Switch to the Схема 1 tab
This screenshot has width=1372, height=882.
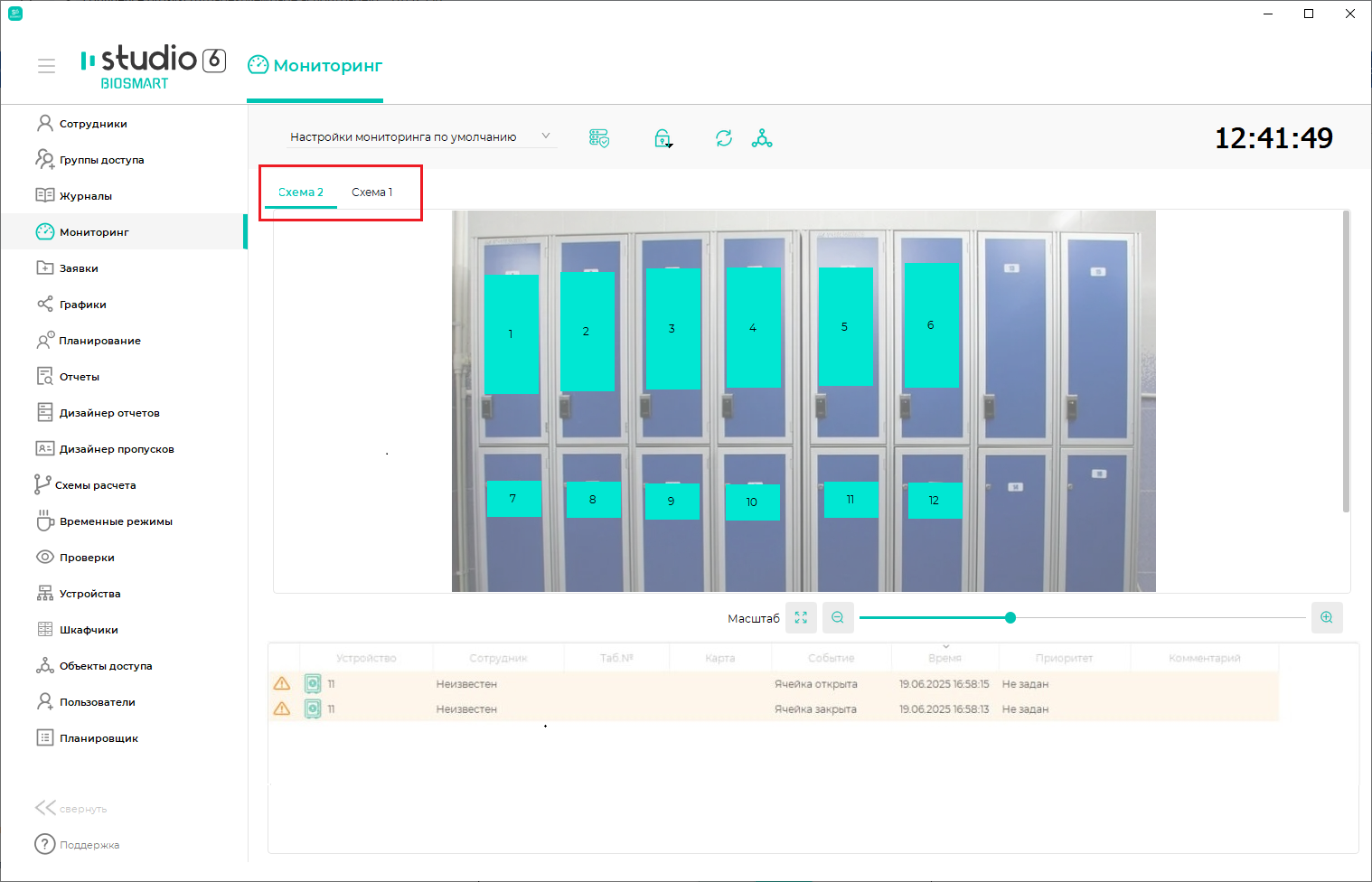pos(372,192)
